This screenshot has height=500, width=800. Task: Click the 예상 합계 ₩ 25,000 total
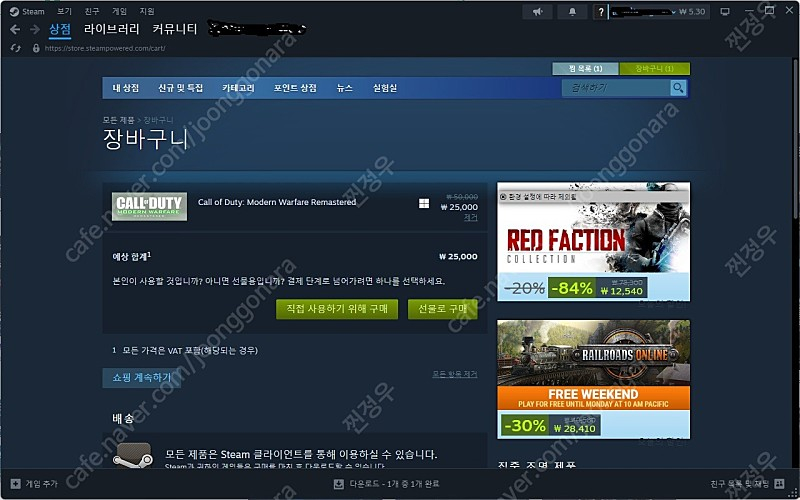pyautogui.click(x=458, y=257)
